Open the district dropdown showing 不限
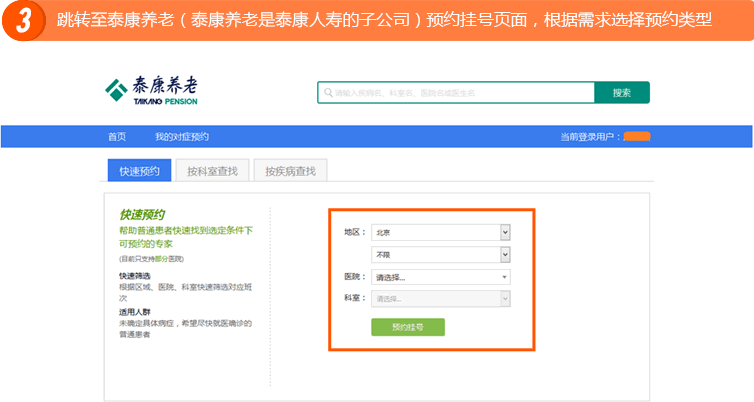The width and height of the screenshot is (754, 402). [440, 254]
